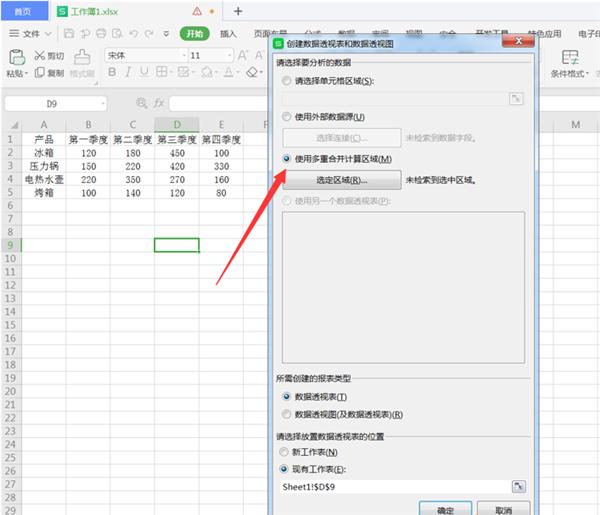Select row 9 header
The width and height of the screenshot is (600, 515).
tap(11, 245)
